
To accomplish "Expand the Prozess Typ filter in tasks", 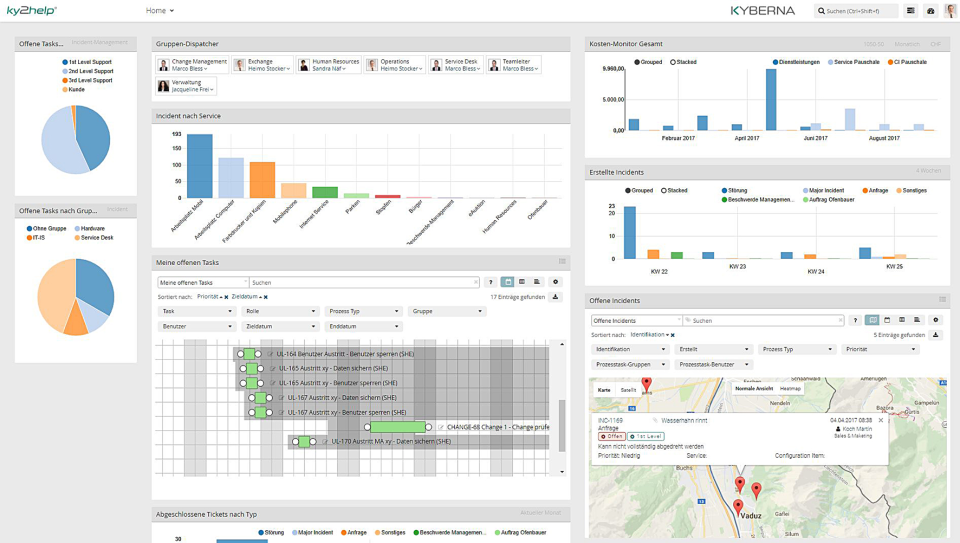I will coord(363,311).
